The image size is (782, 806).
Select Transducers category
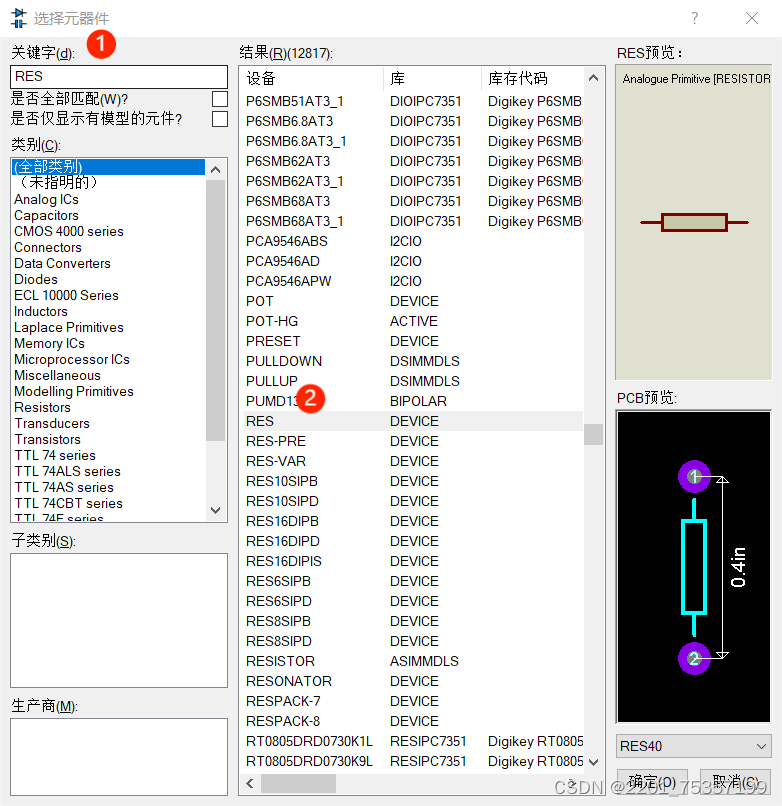pyautogui.click(x=52, y=423)
